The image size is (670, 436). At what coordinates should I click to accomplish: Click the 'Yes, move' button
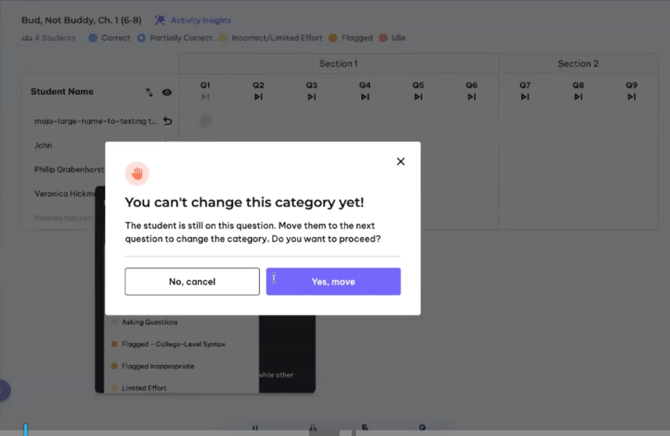[x=333, y=282]
